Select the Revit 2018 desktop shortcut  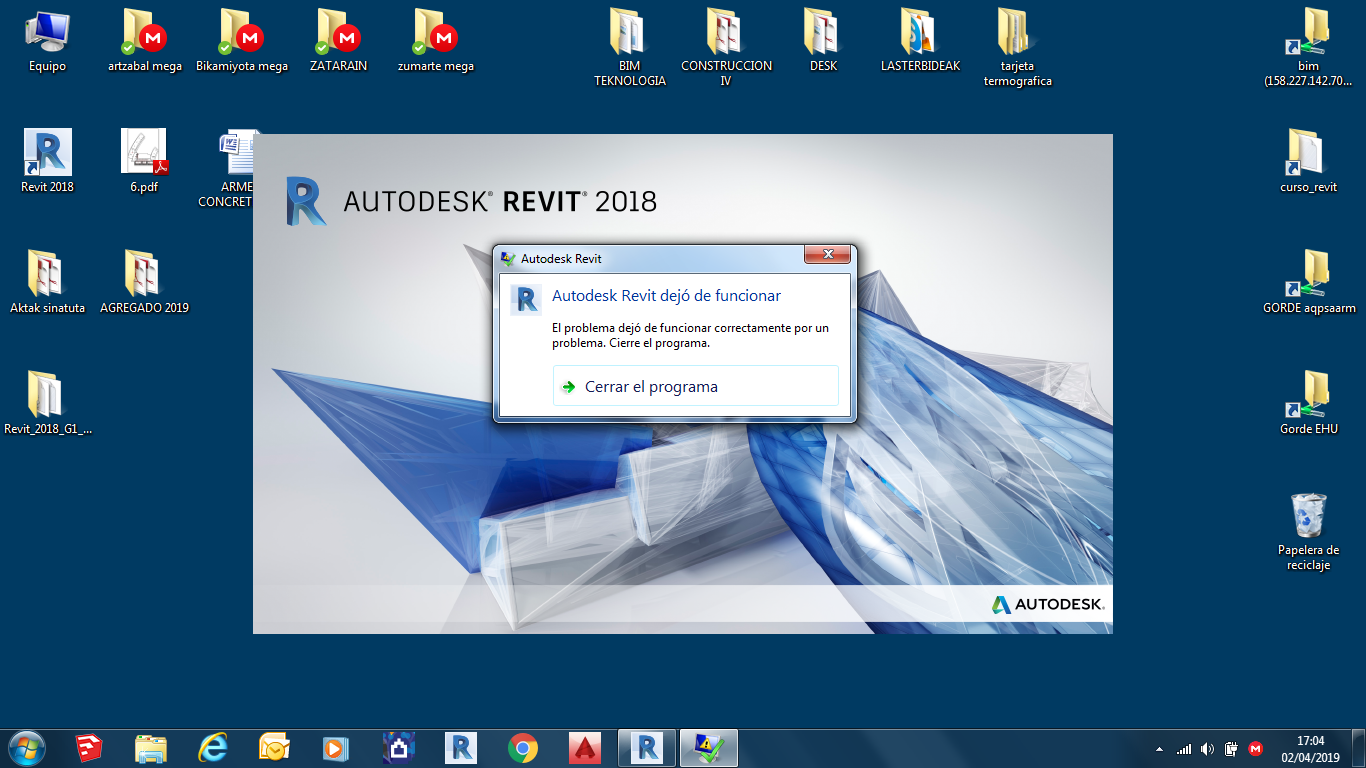tap(48, 161)
